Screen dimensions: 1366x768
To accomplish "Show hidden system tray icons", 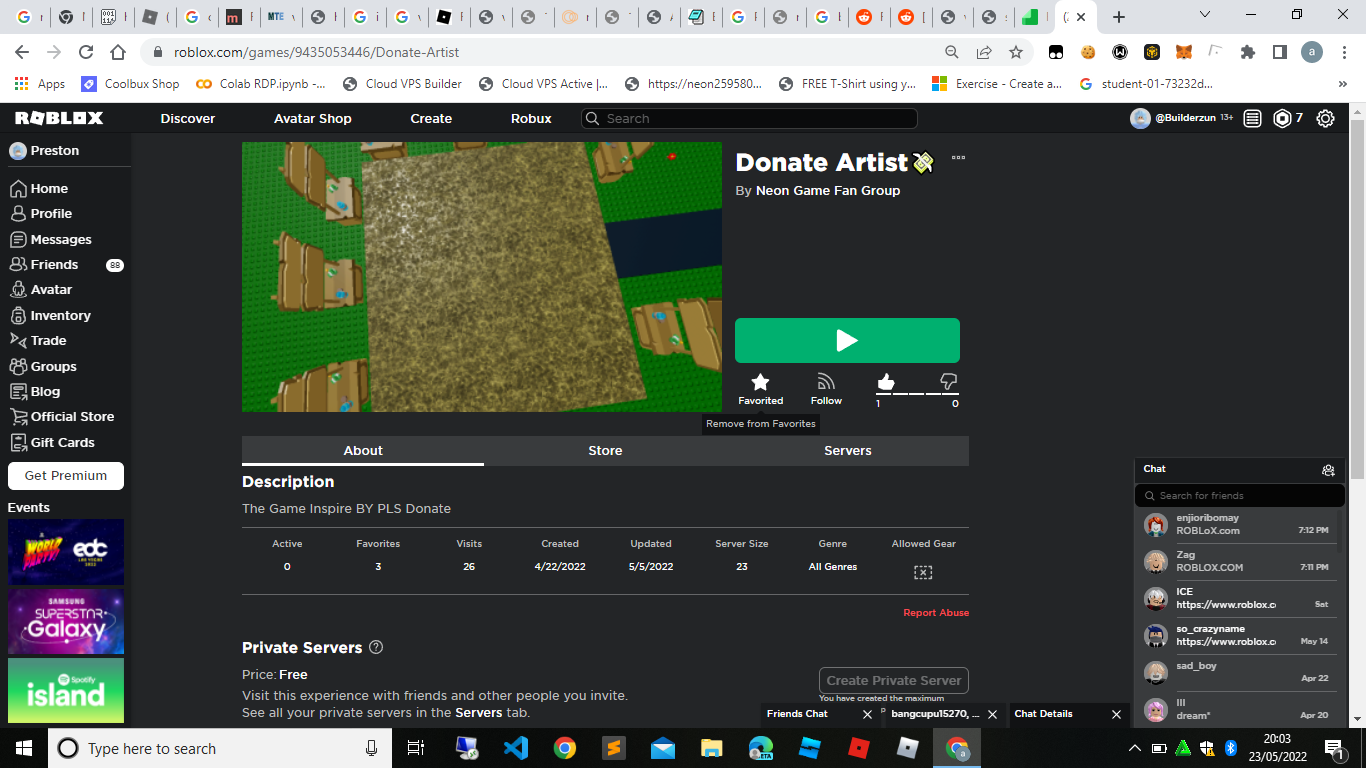I will coord(1134,748).
